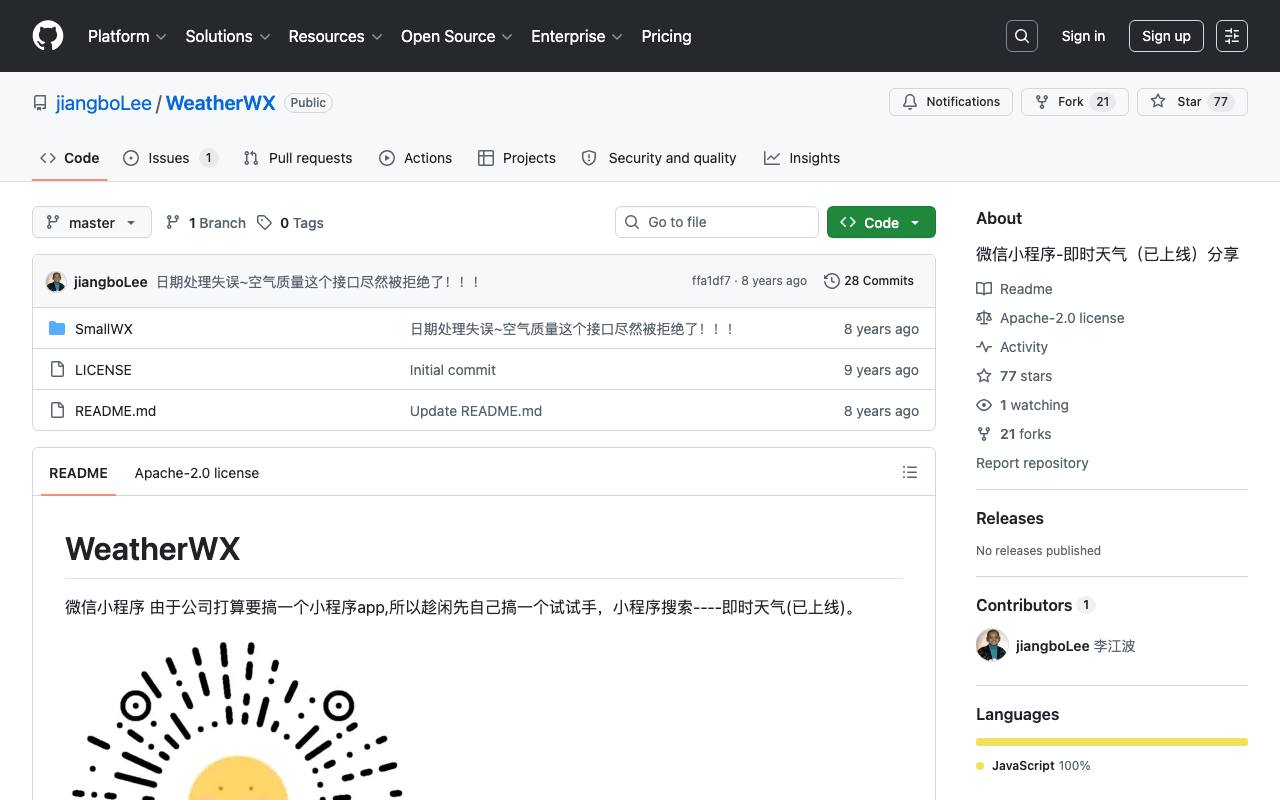Open the Releases heading link

1010,518
